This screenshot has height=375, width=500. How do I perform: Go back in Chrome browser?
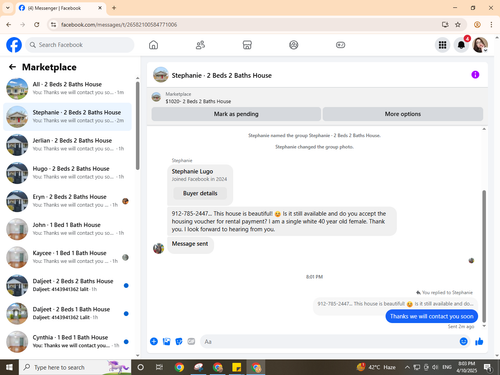[x=9, y=24]
